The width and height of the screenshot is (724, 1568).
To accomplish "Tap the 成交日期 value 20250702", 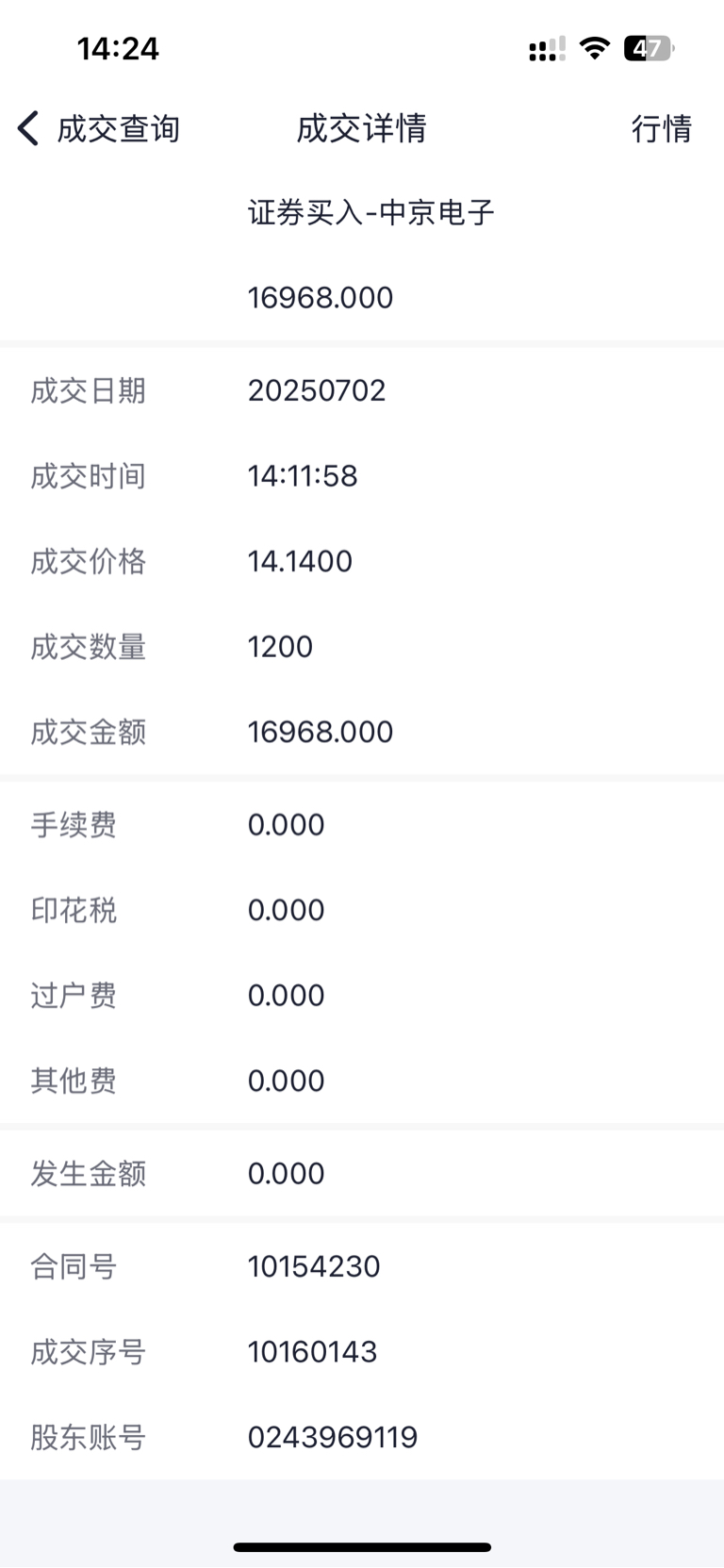I will (x=317, y=390).
